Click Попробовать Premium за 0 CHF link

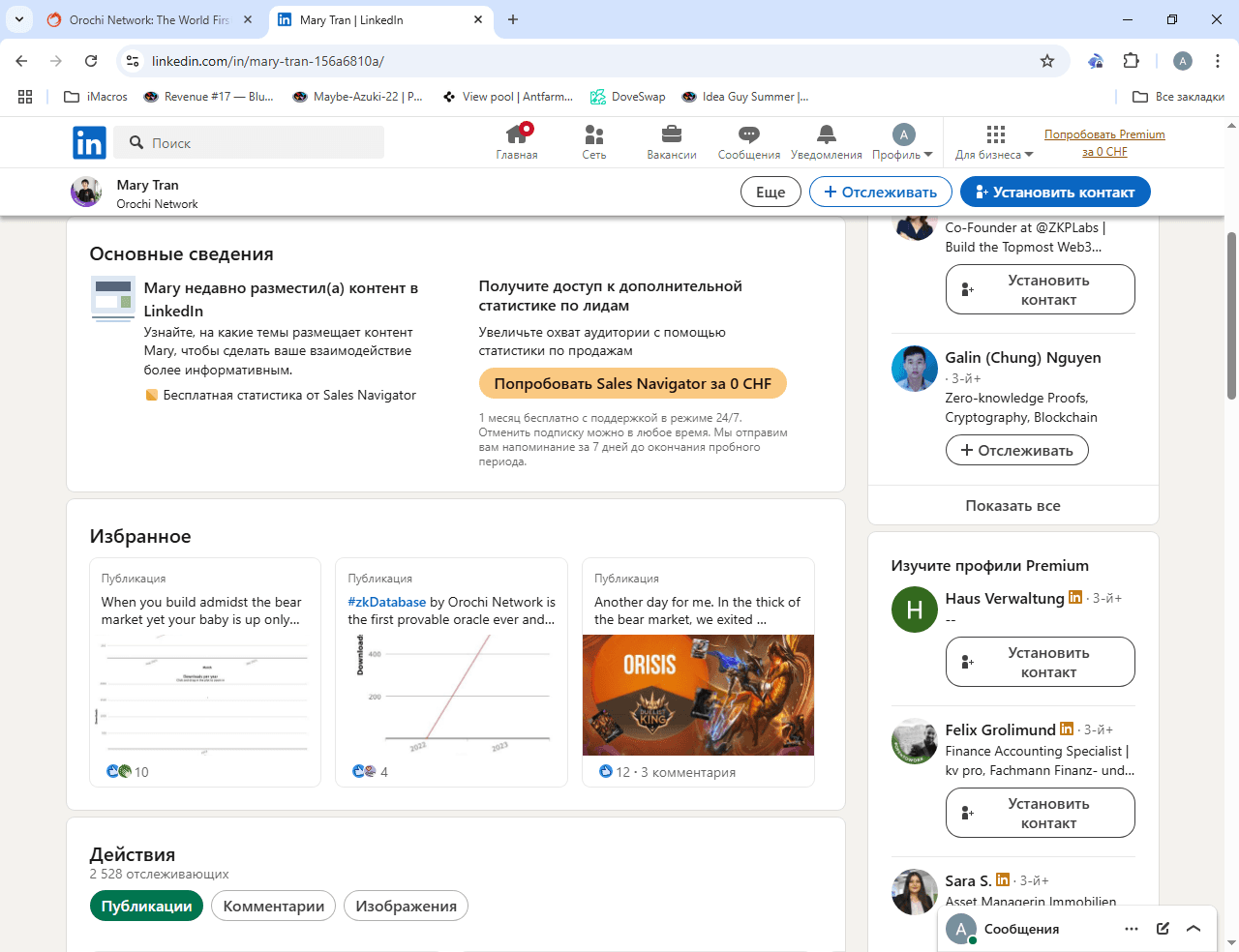coord(1104,142)
